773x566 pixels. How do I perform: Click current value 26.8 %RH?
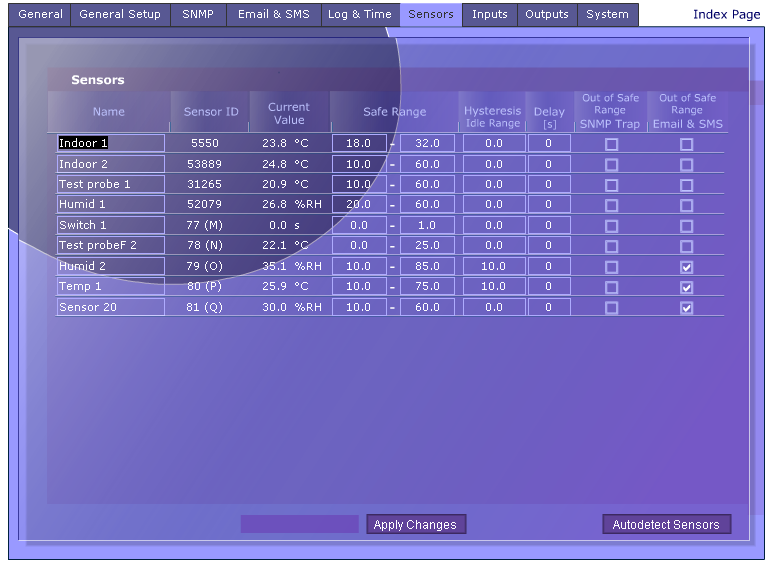tap(291, 204)
